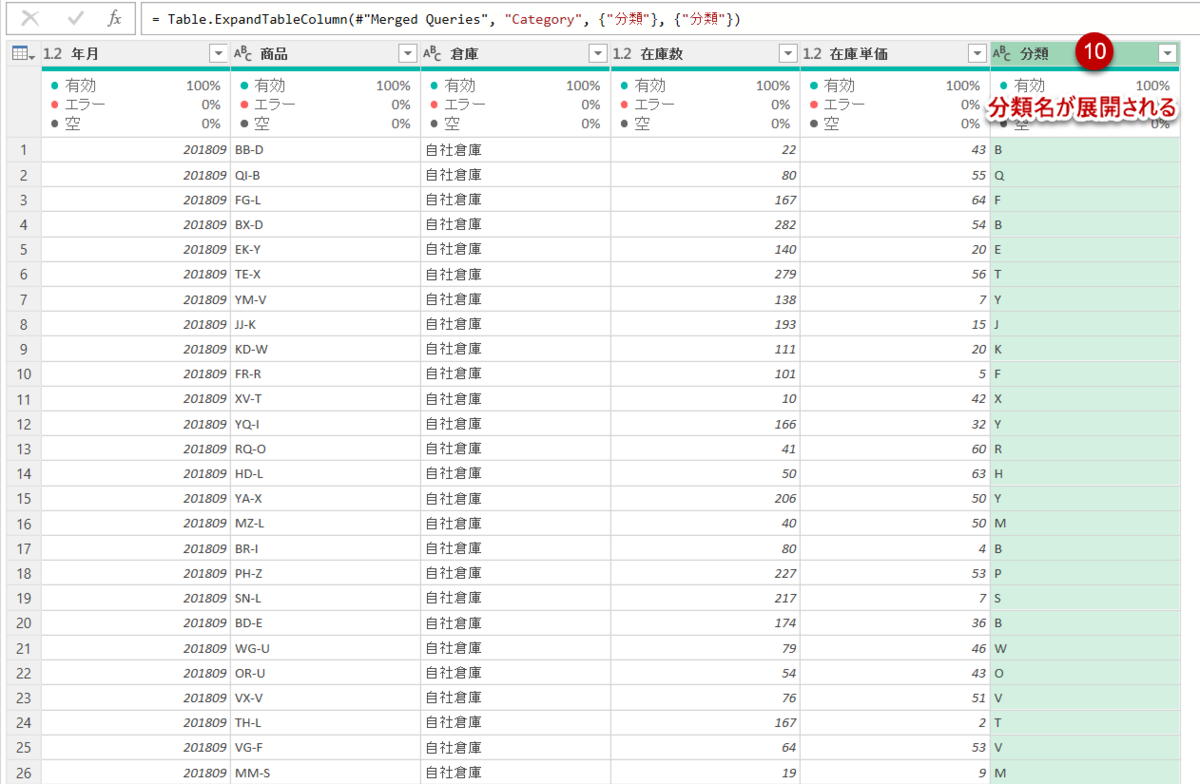The image size is (1200, 784).
Task: Open the filter dropdown on 商品 column
Action: click(407, 52)
